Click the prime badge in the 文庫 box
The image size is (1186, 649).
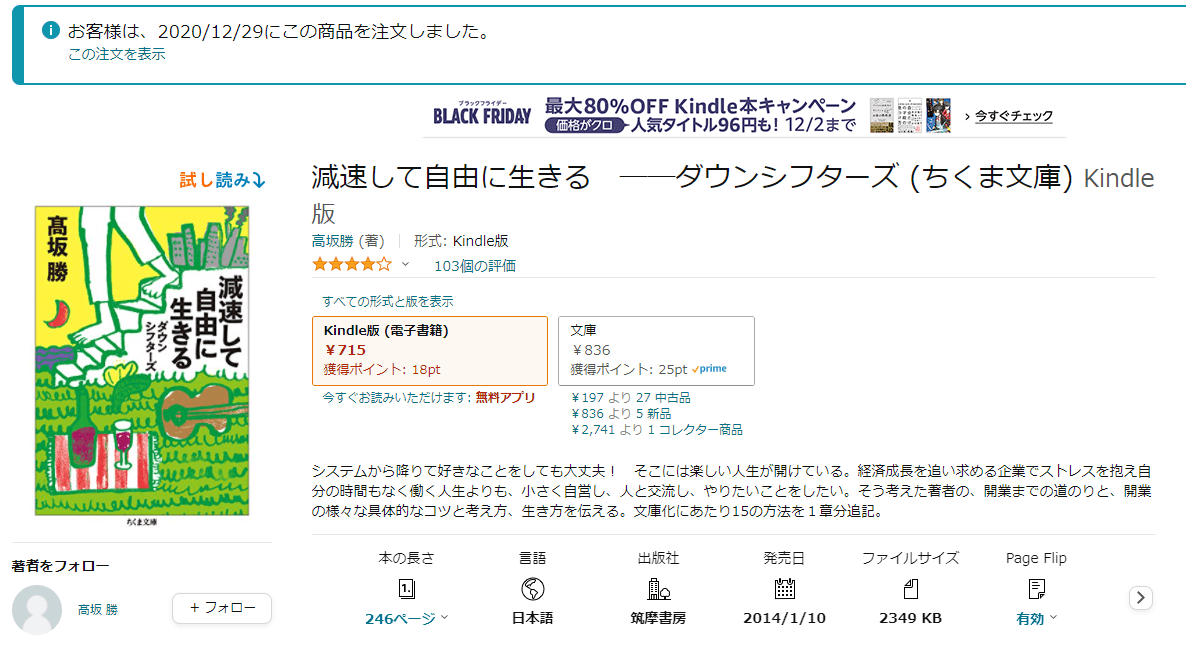[709, 369]
